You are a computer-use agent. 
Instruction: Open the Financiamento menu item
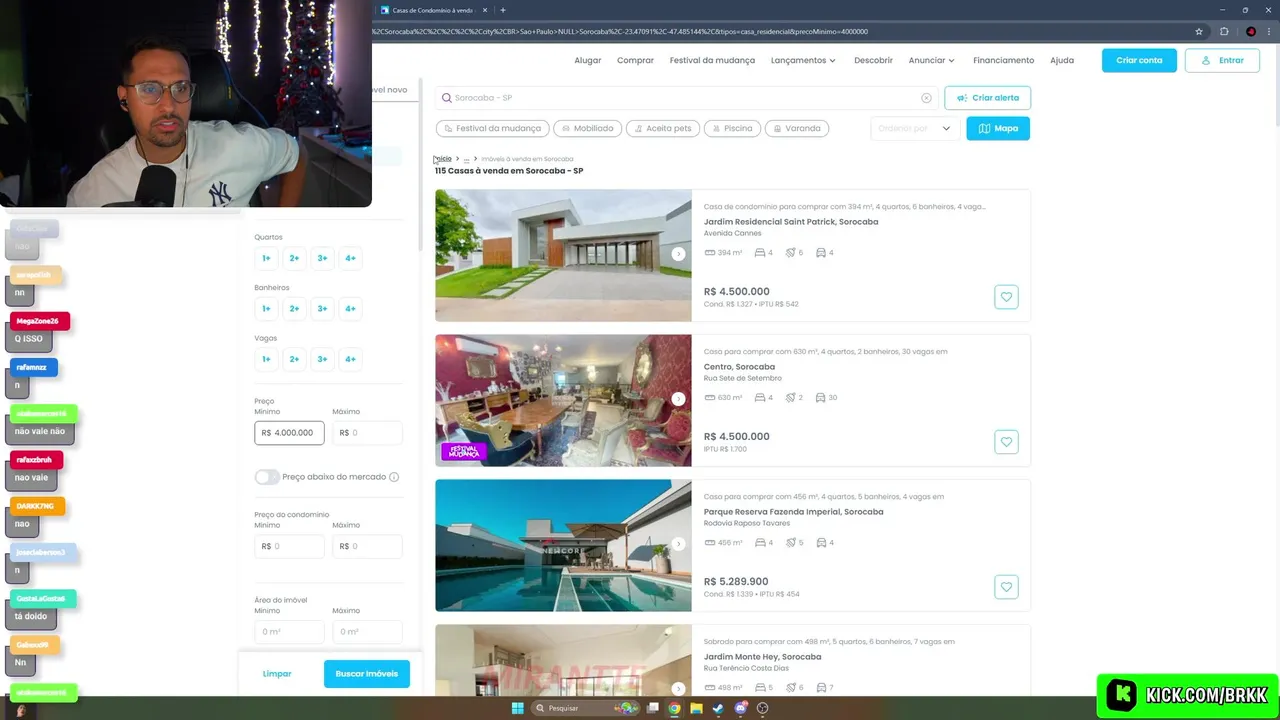coord(1003,60)
